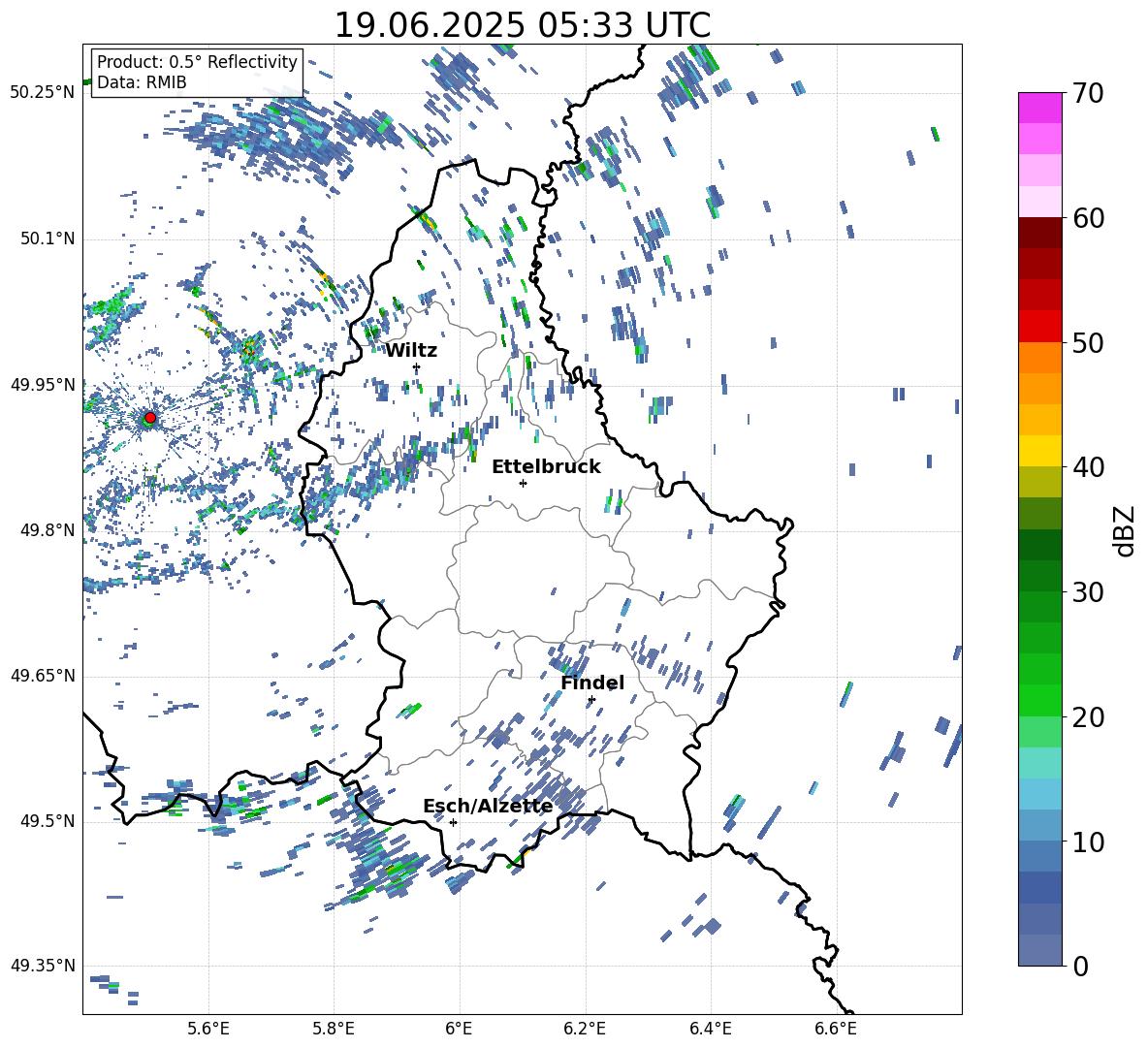Click the 49.5°N latitude label
This screenshot has width=1148, height=1048.
48,821
